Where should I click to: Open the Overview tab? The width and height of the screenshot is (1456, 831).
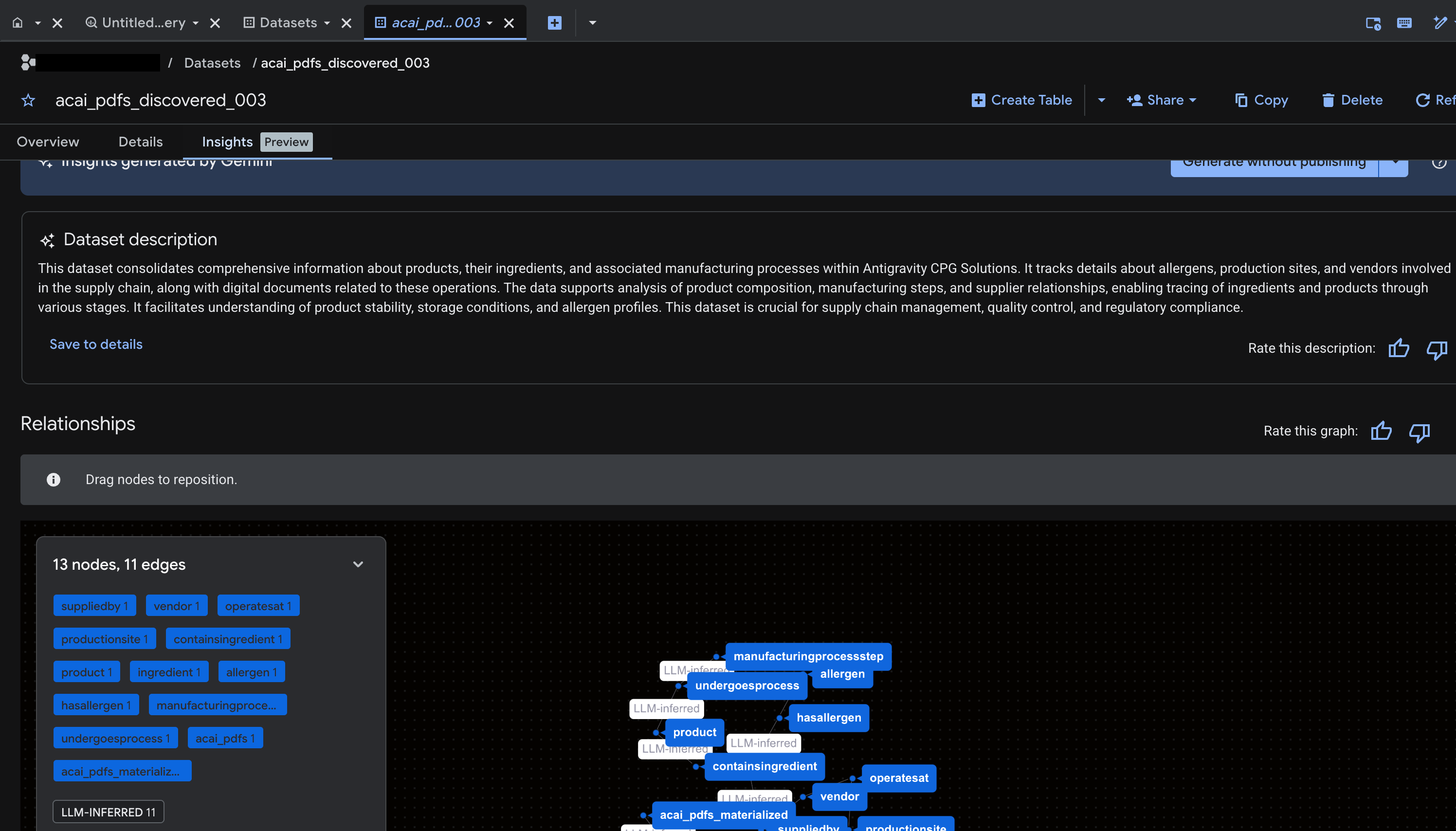[x=47, y=142]
